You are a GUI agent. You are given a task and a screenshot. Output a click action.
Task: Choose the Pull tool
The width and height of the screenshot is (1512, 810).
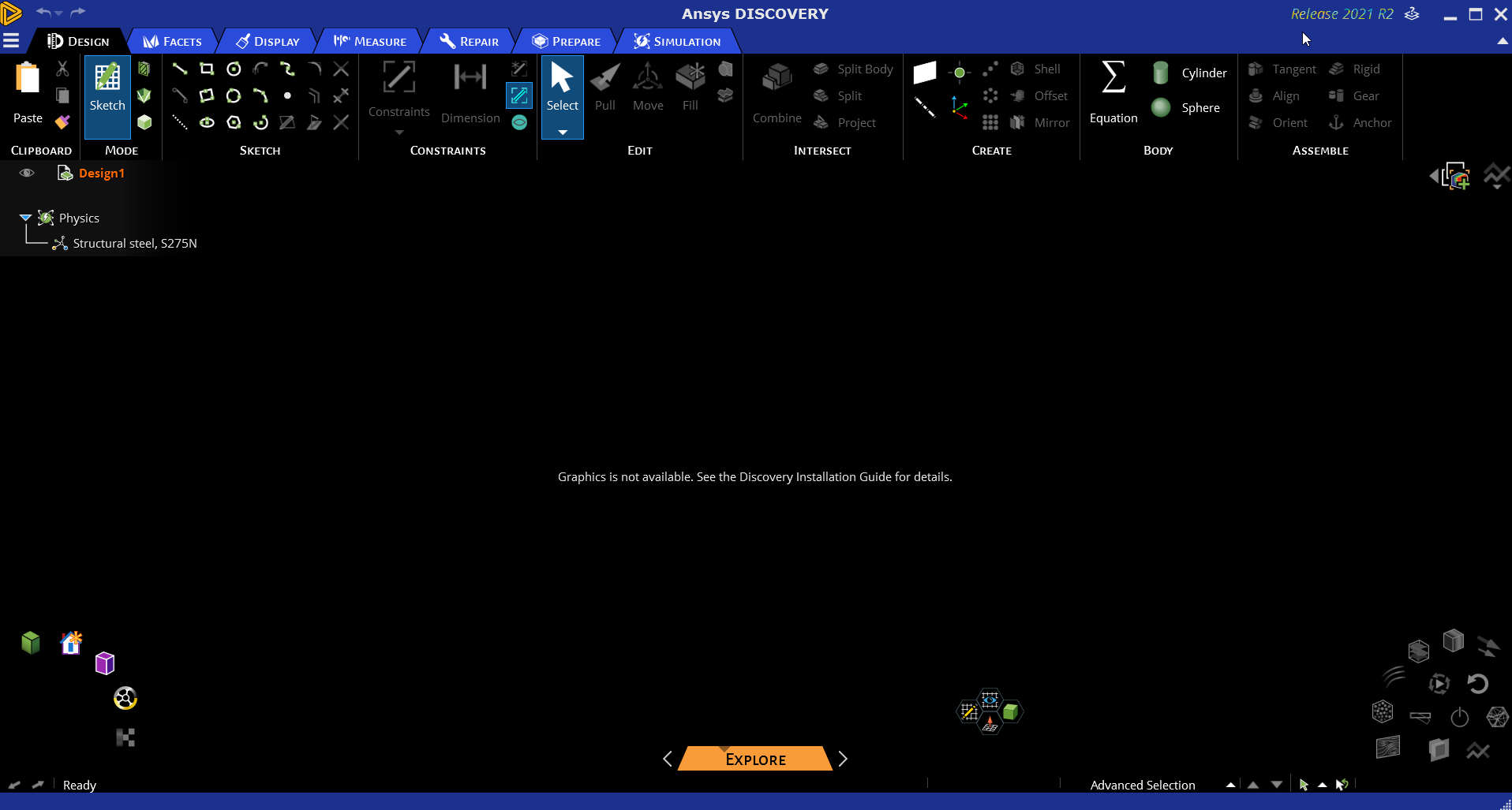605,87
